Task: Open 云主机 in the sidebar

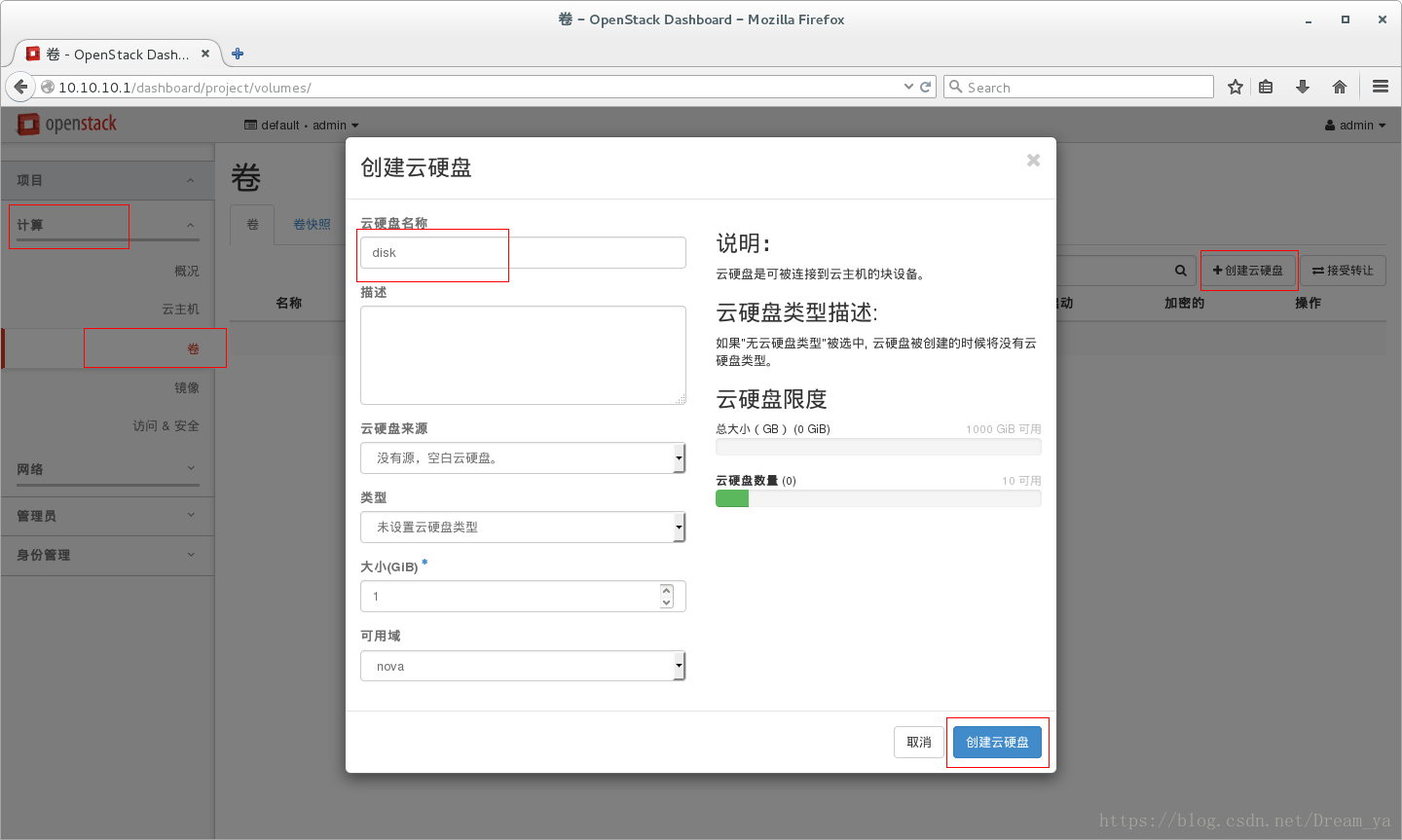Action: [180, 309]
